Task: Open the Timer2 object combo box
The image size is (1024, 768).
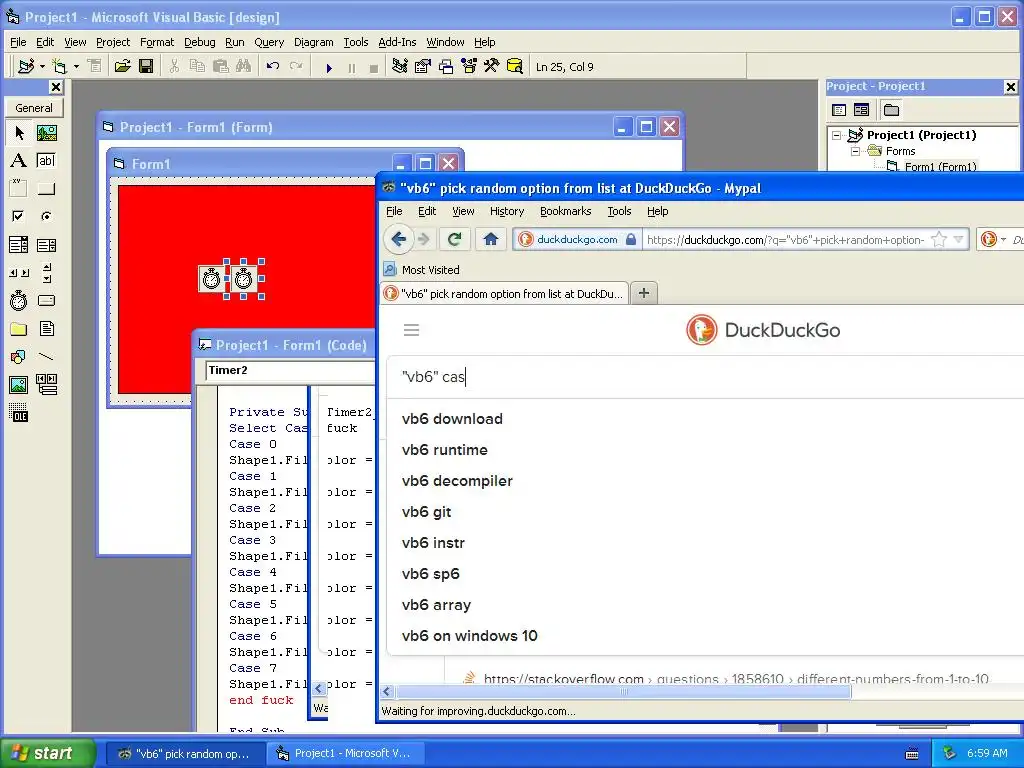Action: click(290, 370)
